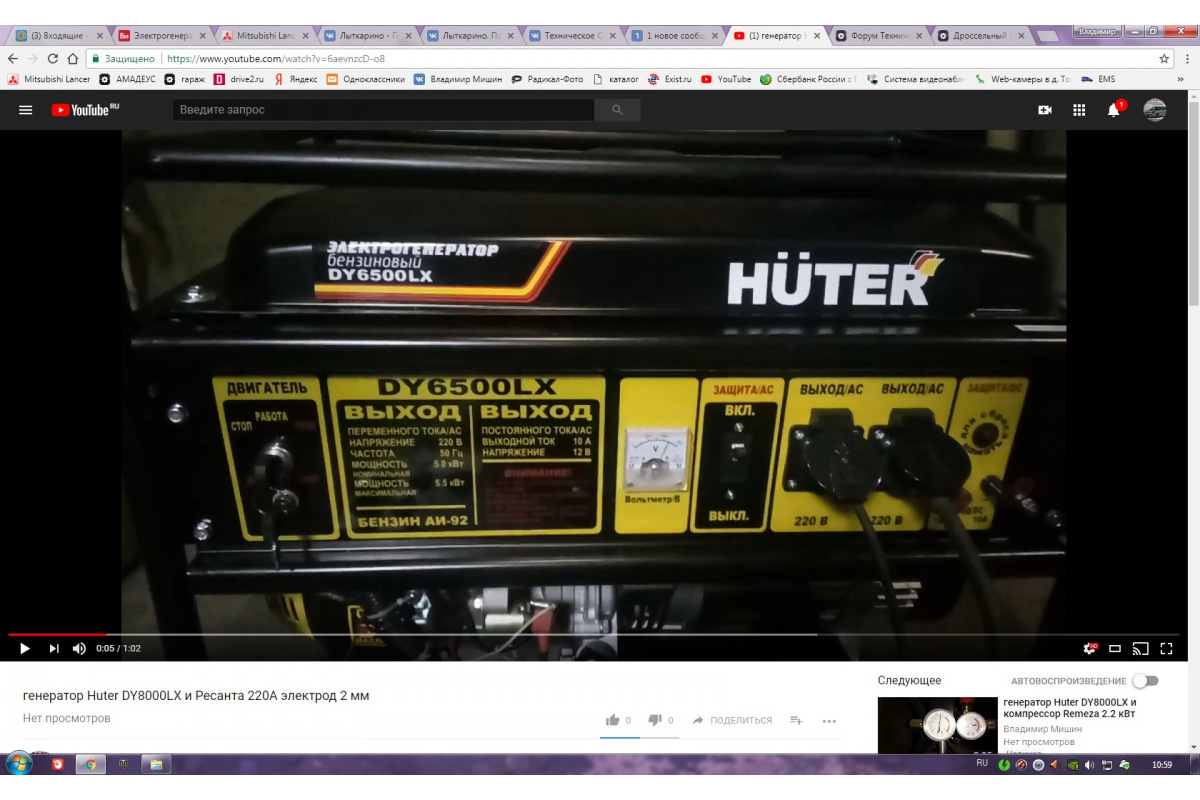The height and width of the screenshot is (800, 1200).
Task: Open the Радикал-Фото bookmark
Action: [x=547, y=79]
